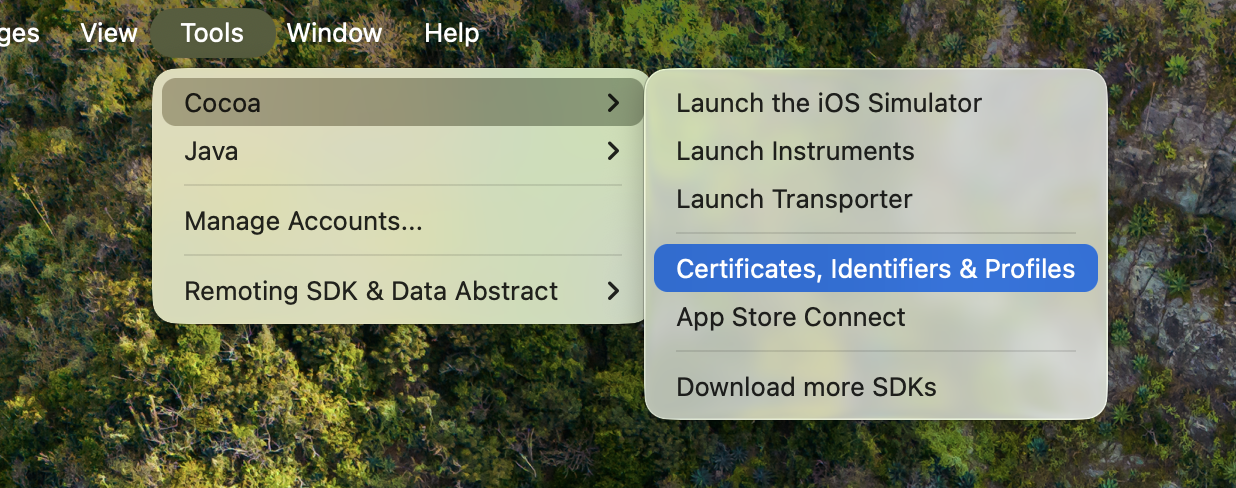Screen dimensions: 1236x488
Task: Choose Launch Transporter
Action: pos(794,199)
